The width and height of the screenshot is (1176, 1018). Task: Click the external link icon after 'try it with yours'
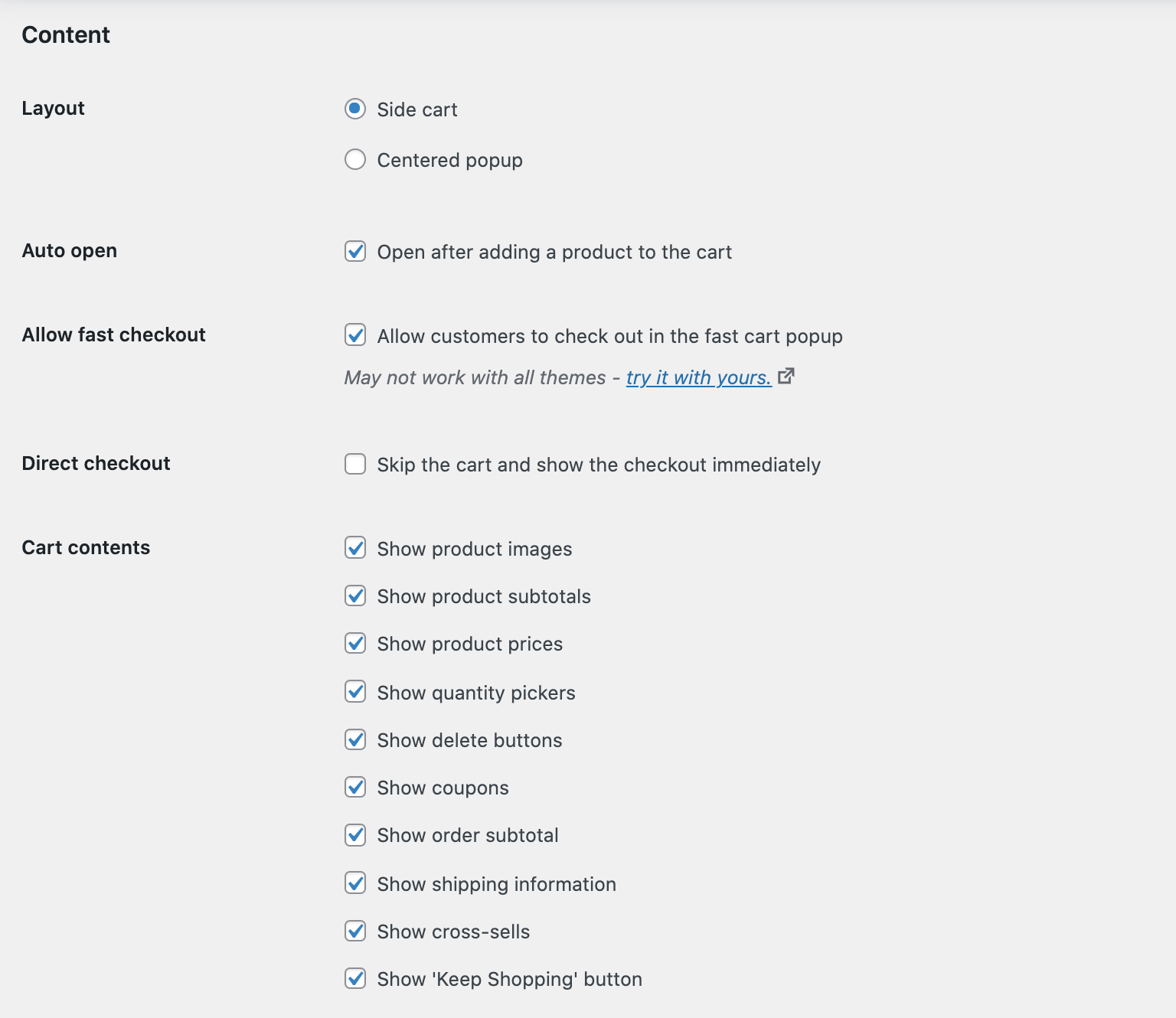(787, 377)
